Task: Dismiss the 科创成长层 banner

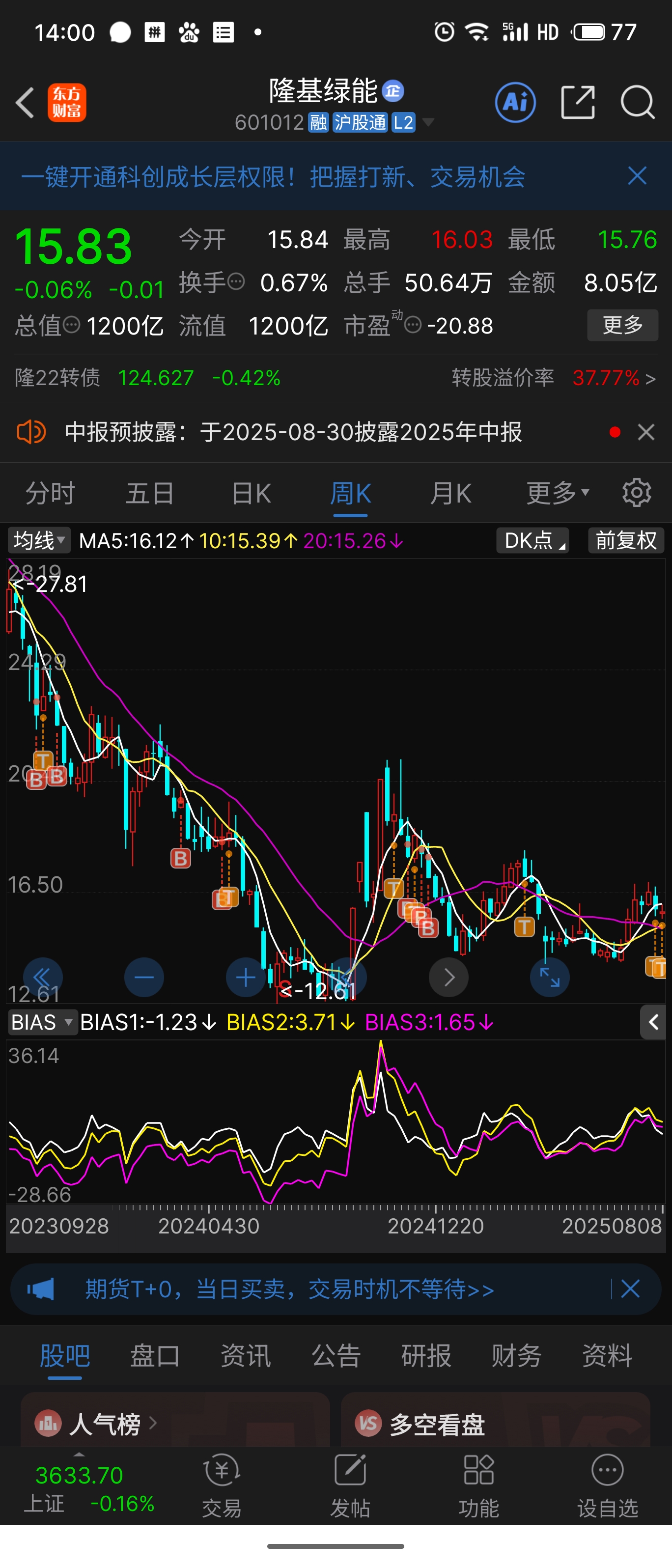Action: [x=637, y=176]
